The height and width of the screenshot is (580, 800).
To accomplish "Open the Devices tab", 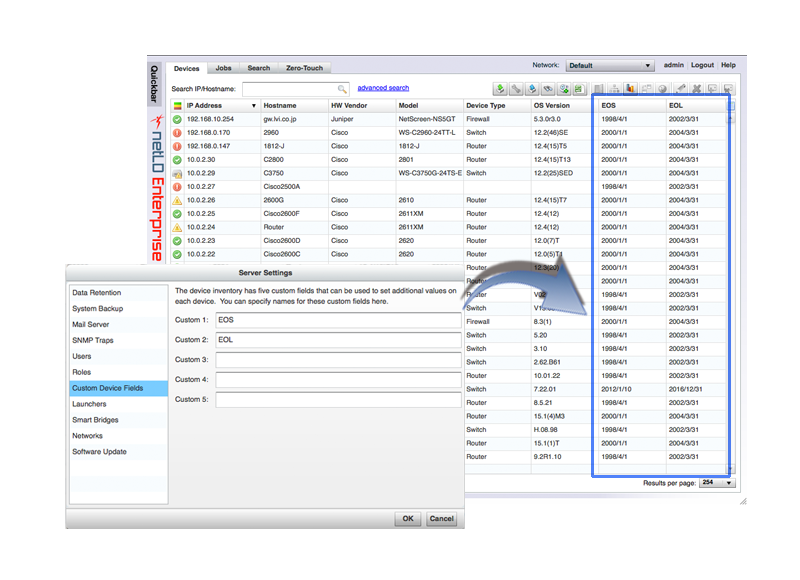I will point(186,68).
